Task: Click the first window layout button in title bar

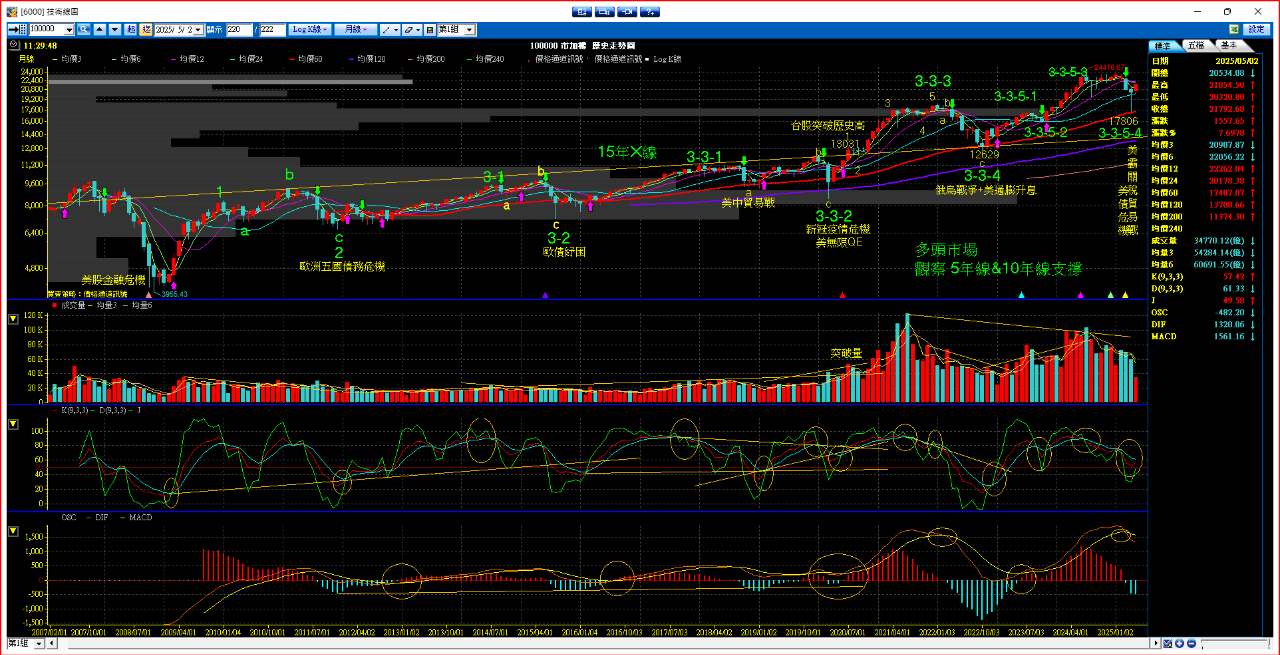Action: point(581,11)
